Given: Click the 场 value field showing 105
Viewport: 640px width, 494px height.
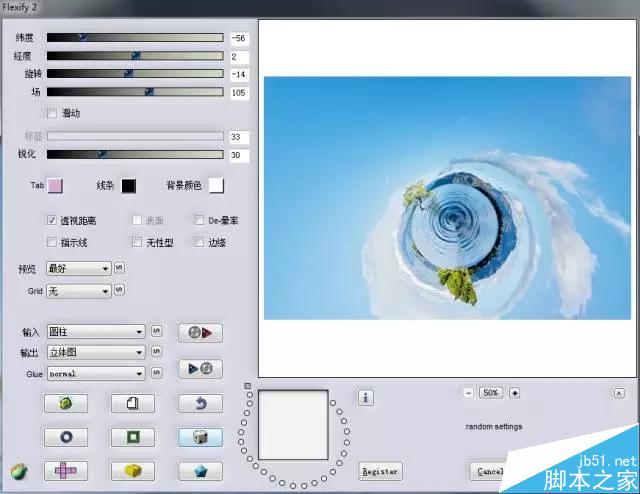Looking at the screenshot, I should (x=239, y=93).
